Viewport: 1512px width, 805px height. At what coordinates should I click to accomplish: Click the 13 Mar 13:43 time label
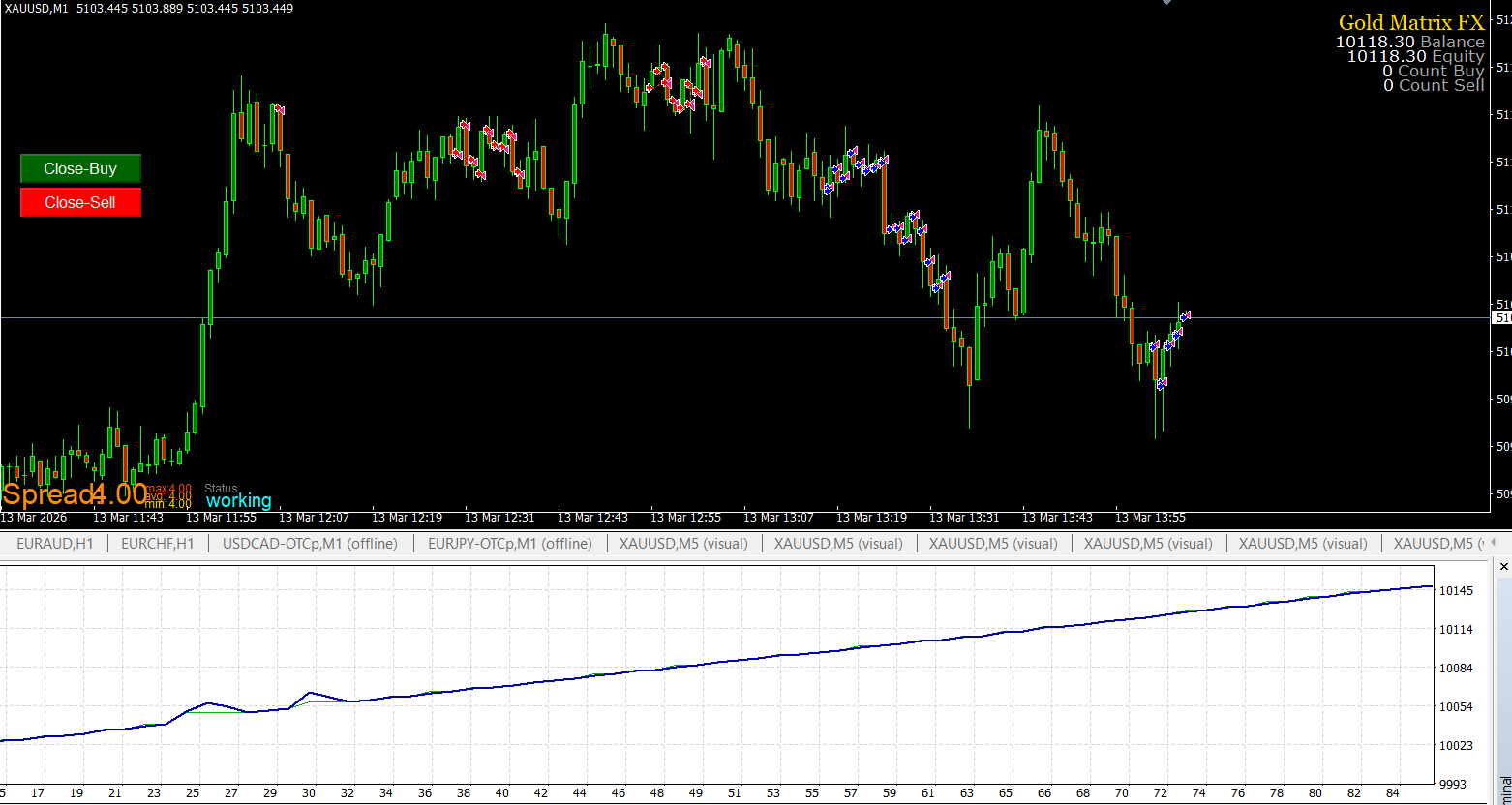(x=1057, y=518)
